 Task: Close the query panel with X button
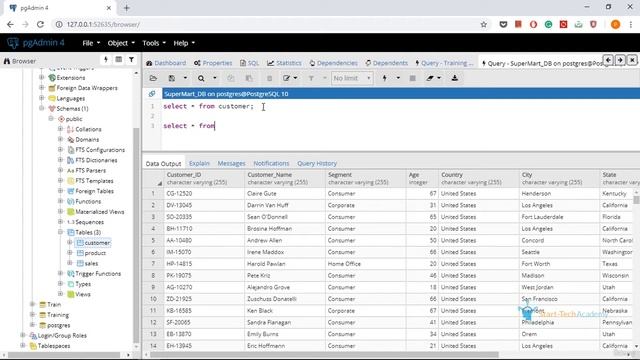(632, 60)
